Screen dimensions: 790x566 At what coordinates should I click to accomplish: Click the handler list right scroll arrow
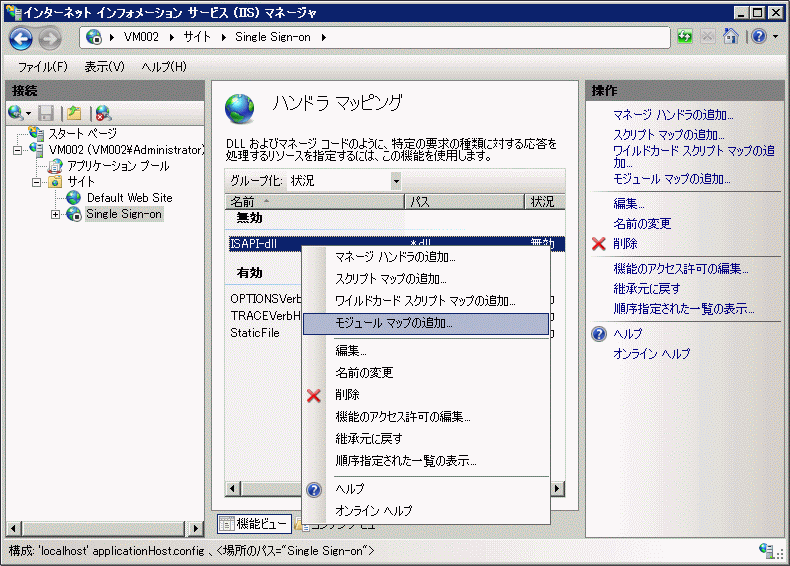(557, 488)
